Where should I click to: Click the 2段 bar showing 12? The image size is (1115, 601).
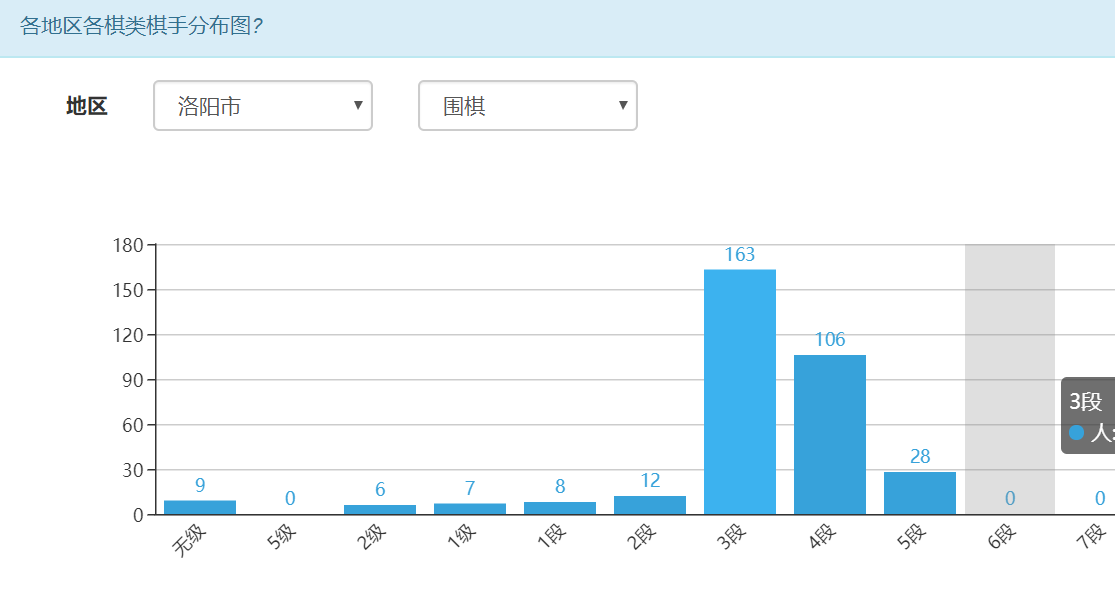click(x=649, y=505)
